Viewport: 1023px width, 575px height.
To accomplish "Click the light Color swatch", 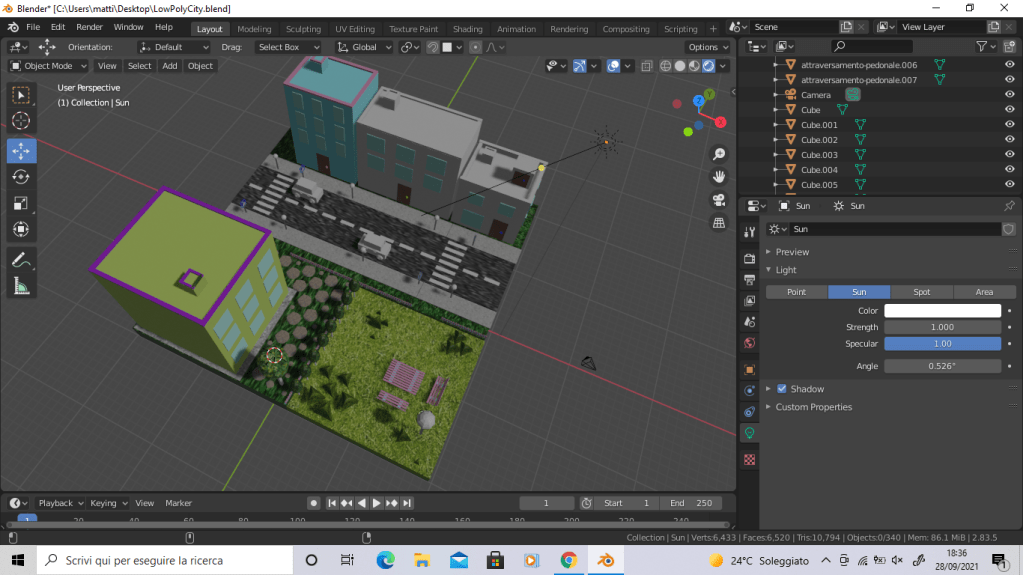I will click(x=942, y=311).
